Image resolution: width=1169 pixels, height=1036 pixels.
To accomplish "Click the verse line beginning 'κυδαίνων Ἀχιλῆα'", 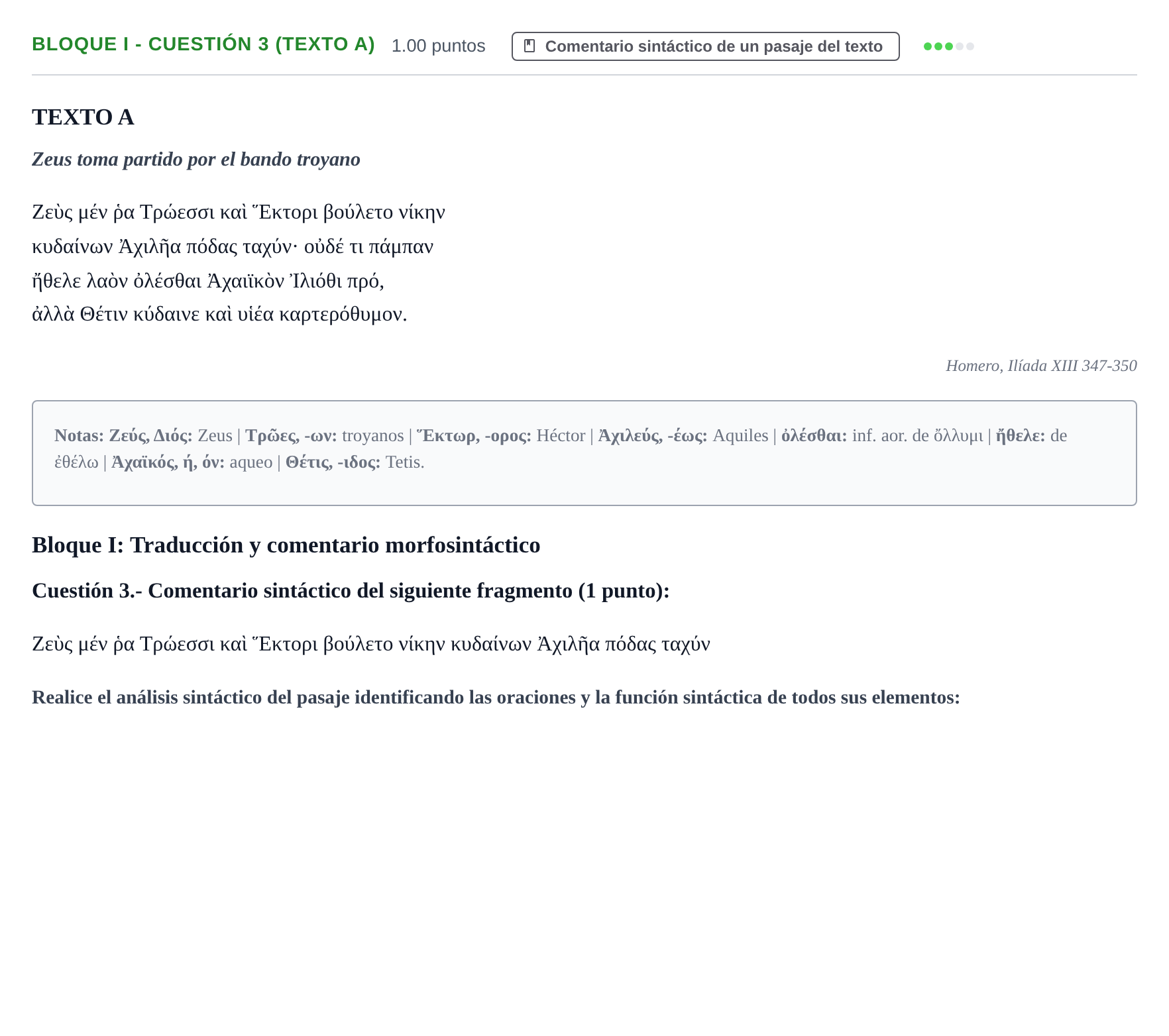I will point(233,247).
